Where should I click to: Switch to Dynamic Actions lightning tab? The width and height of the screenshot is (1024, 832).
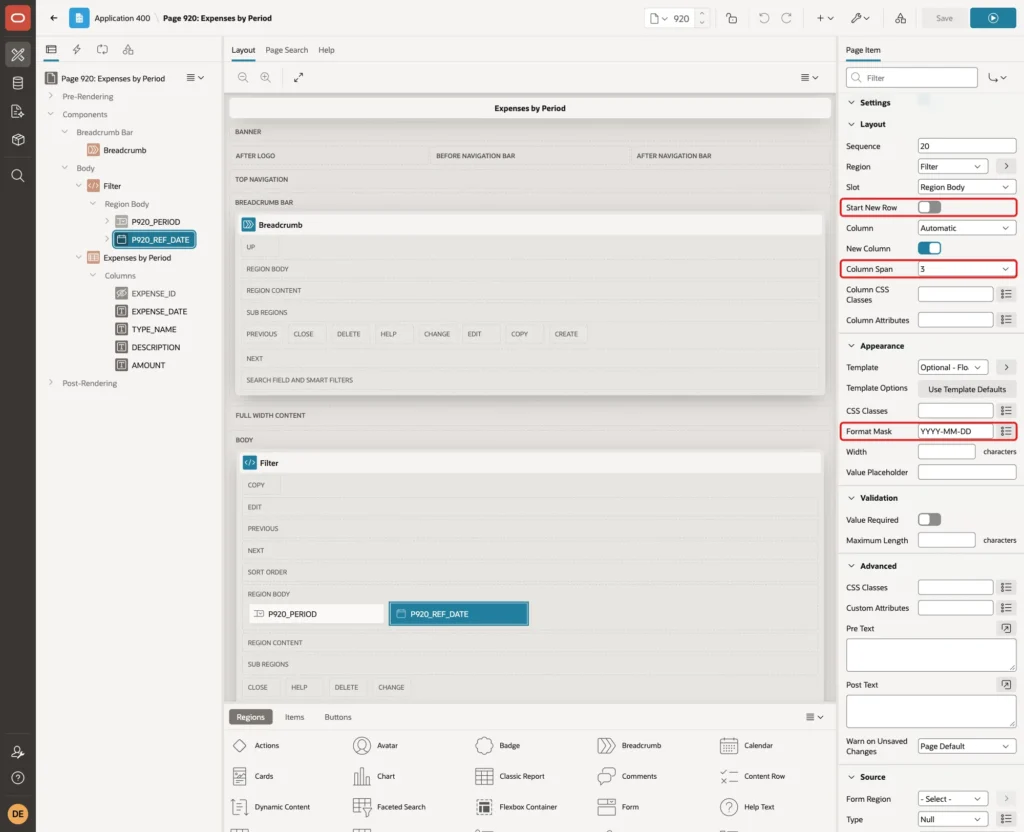[76, 50]
